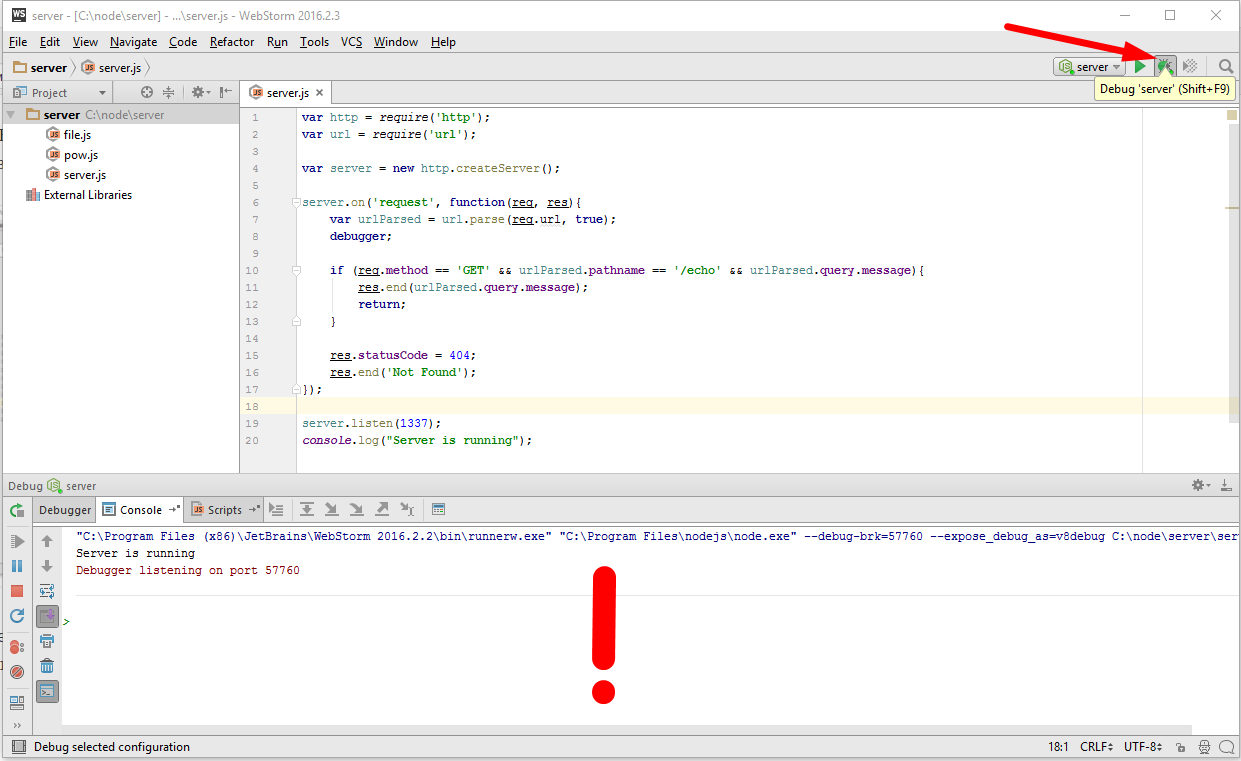Collapse the server root folder in tree

tap(11, 115)
